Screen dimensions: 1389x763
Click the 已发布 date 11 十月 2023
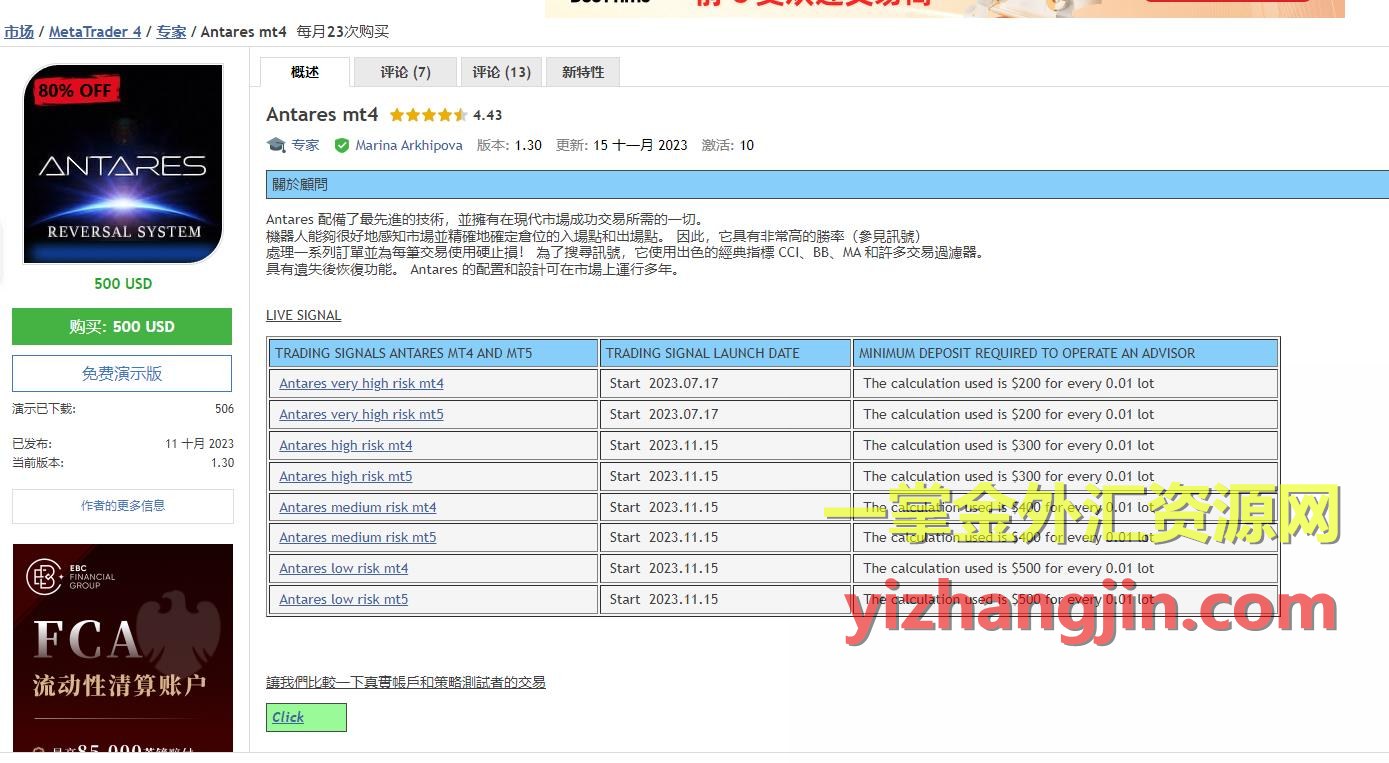[200, 444]
